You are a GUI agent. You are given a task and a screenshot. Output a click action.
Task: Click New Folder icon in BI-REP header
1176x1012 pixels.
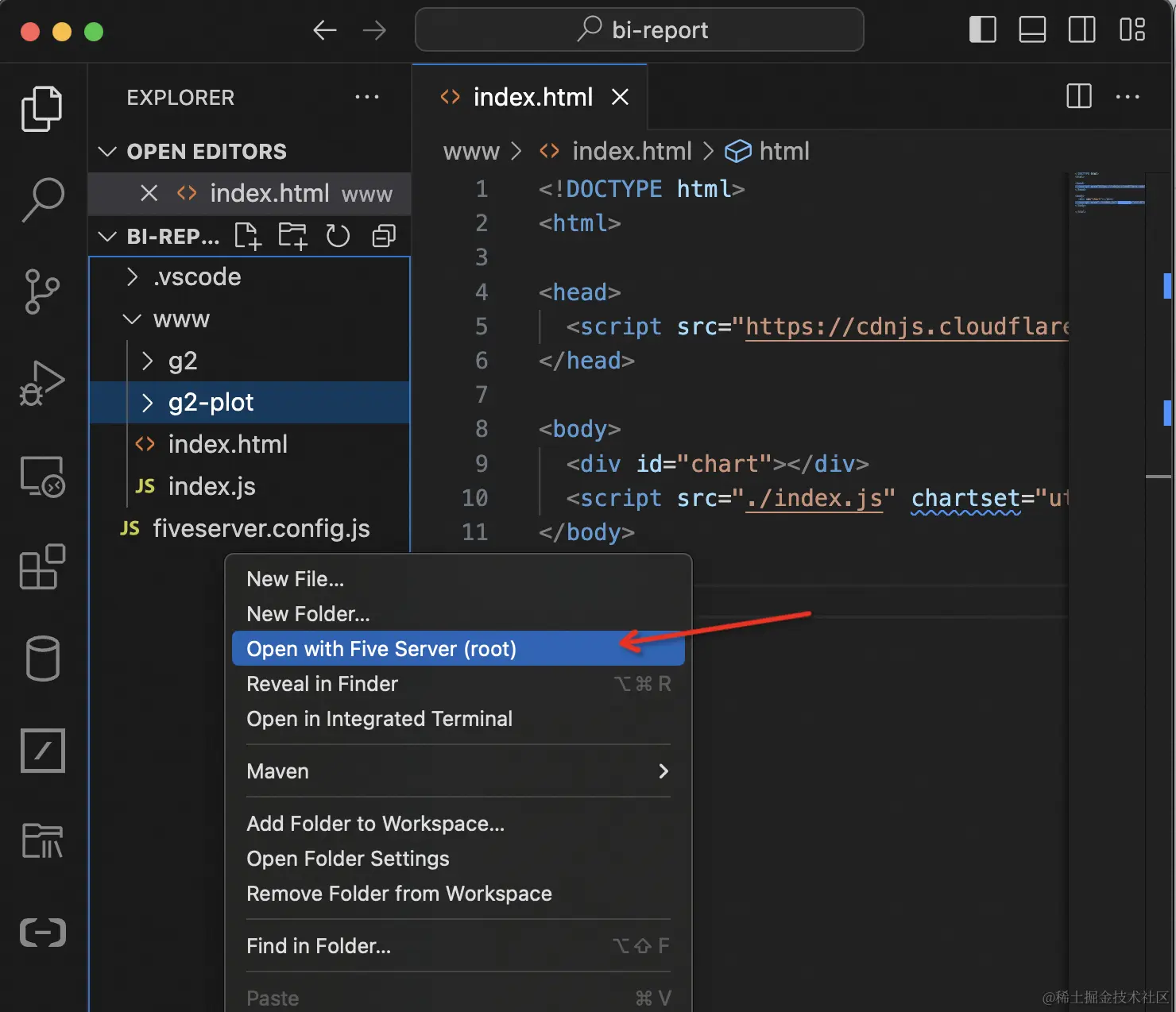tap(292, 236)
